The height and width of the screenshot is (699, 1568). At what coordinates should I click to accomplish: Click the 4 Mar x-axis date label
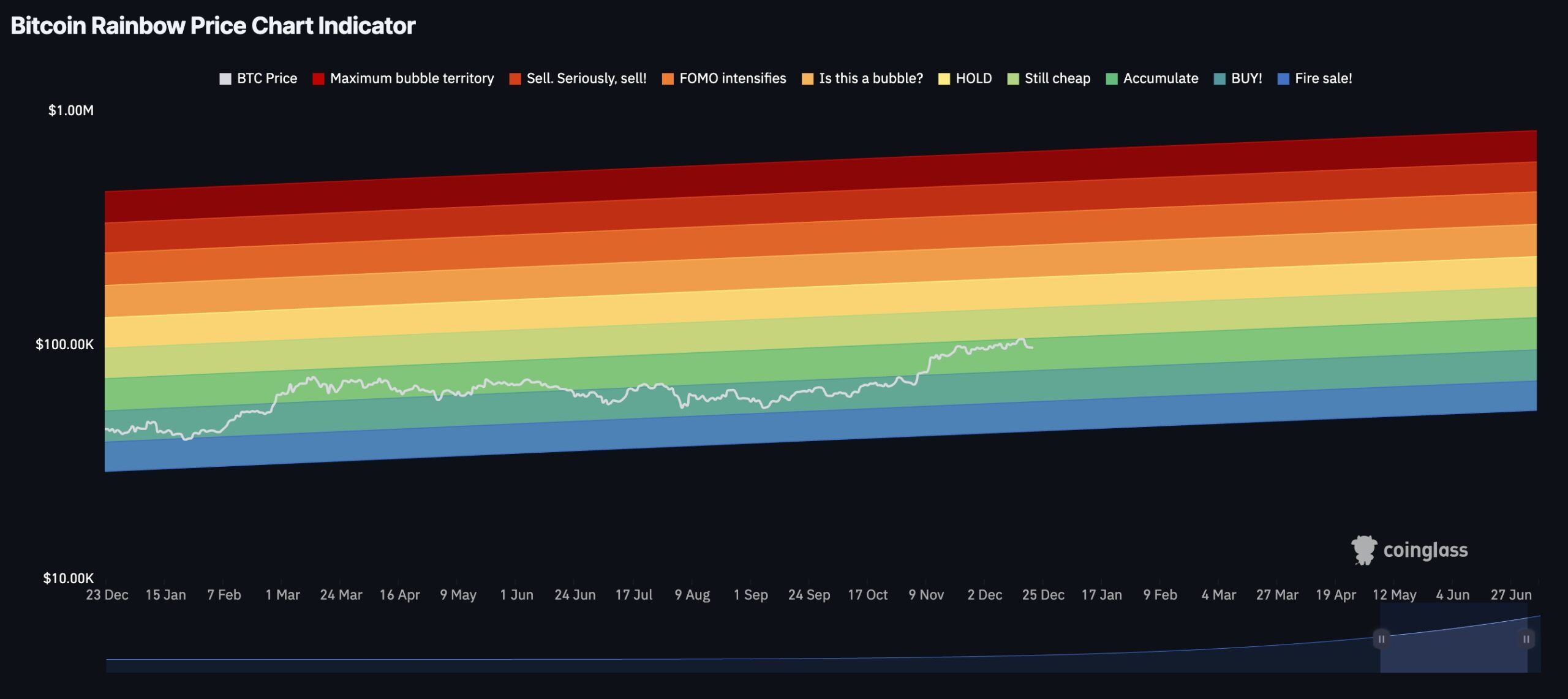coord(1219,595)
